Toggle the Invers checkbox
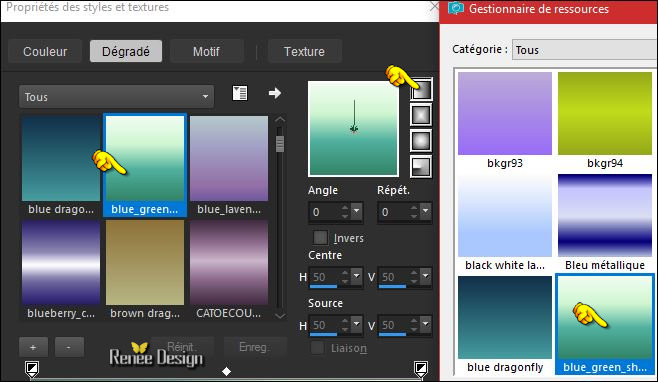658x382 pixels. pos(320,238)
